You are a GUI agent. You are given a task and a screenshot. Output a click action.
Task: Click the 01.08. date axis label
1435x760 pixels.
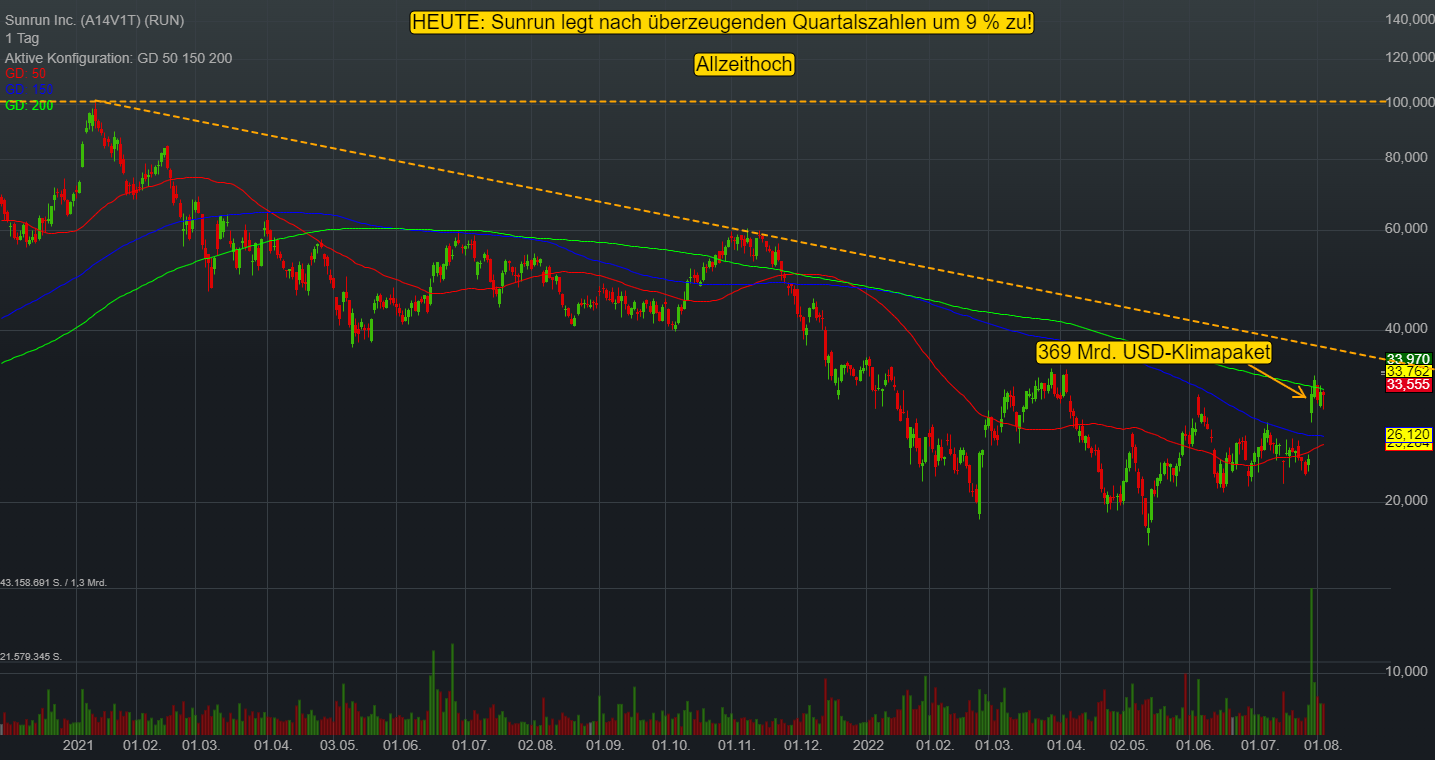[1321, 745]
